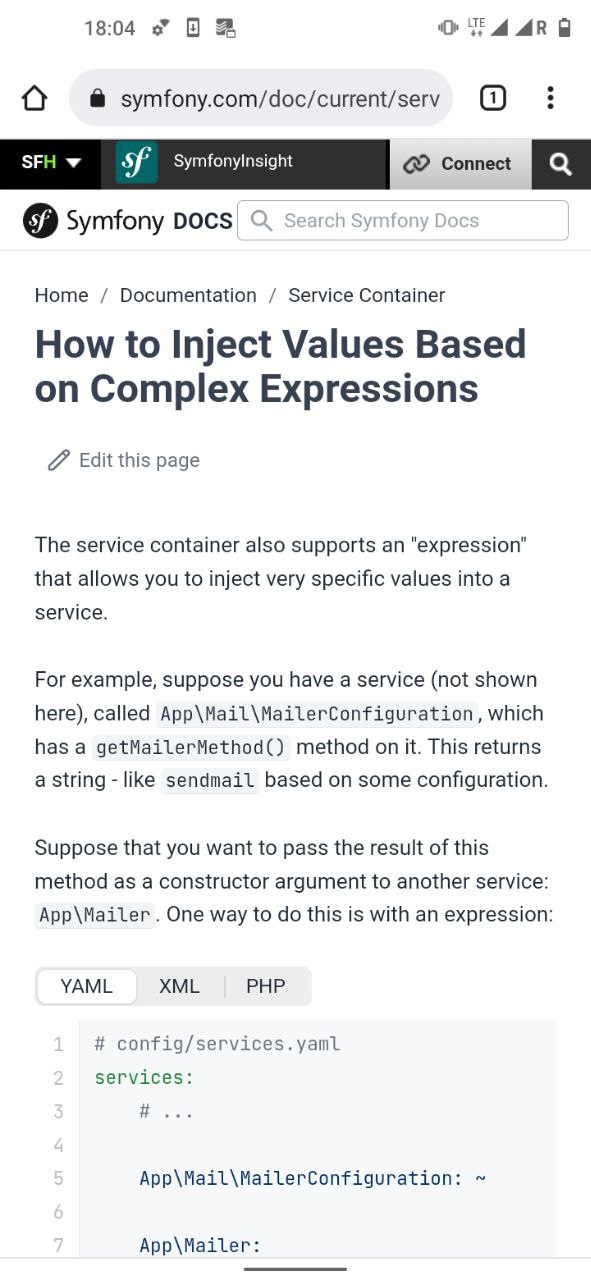Tap the padlock icon in address bar
Screen dimensions: 591x1280
coord(97,98)
